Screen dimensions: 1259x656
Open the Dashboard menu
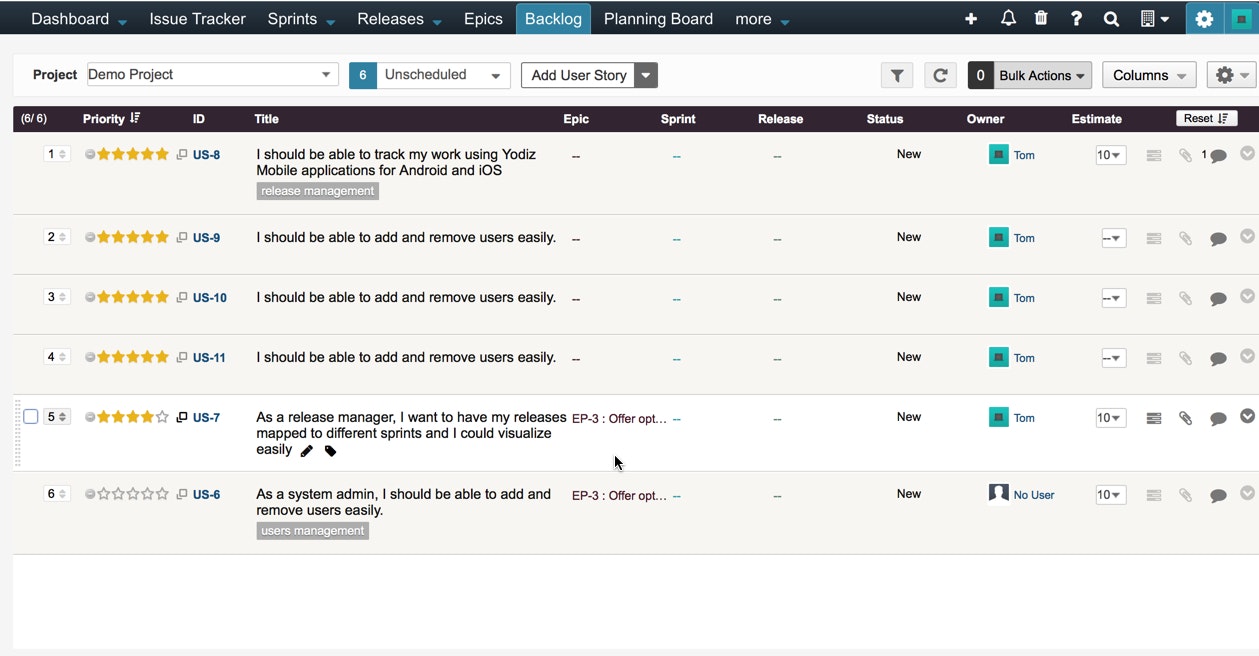79,19
